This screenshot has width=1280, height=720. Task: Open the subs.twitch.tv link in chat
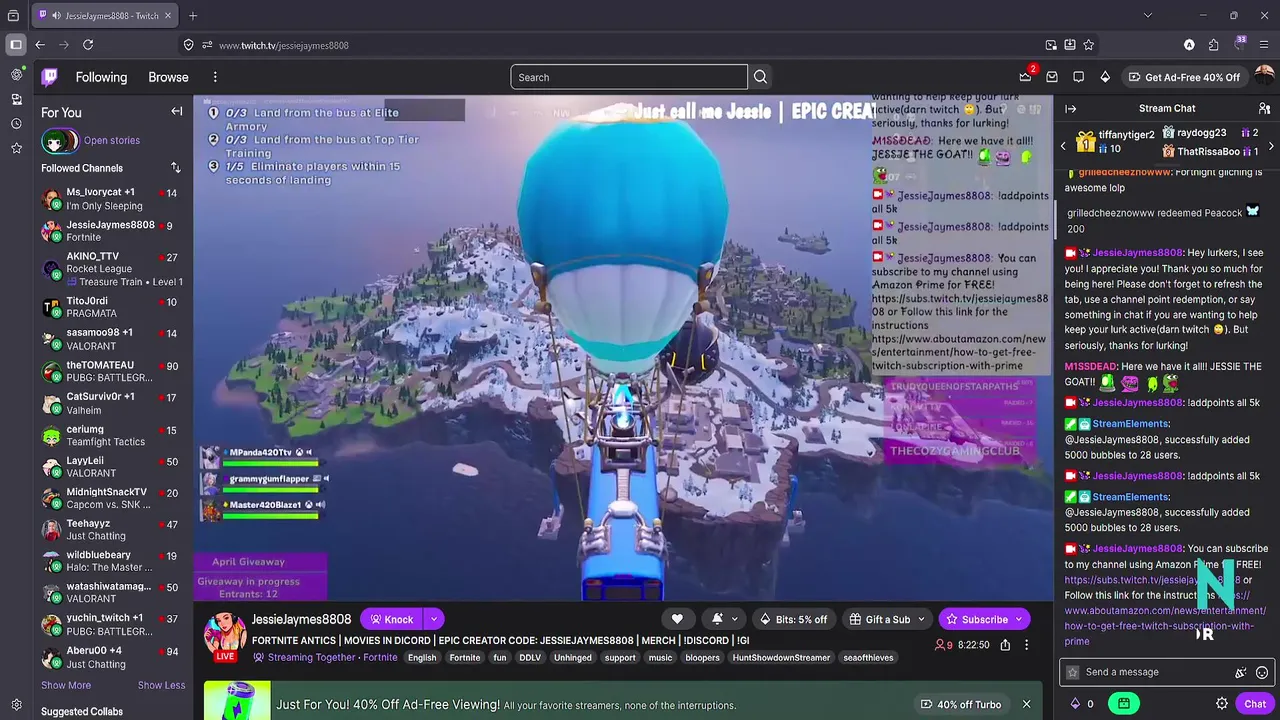tap(1152, 580)
